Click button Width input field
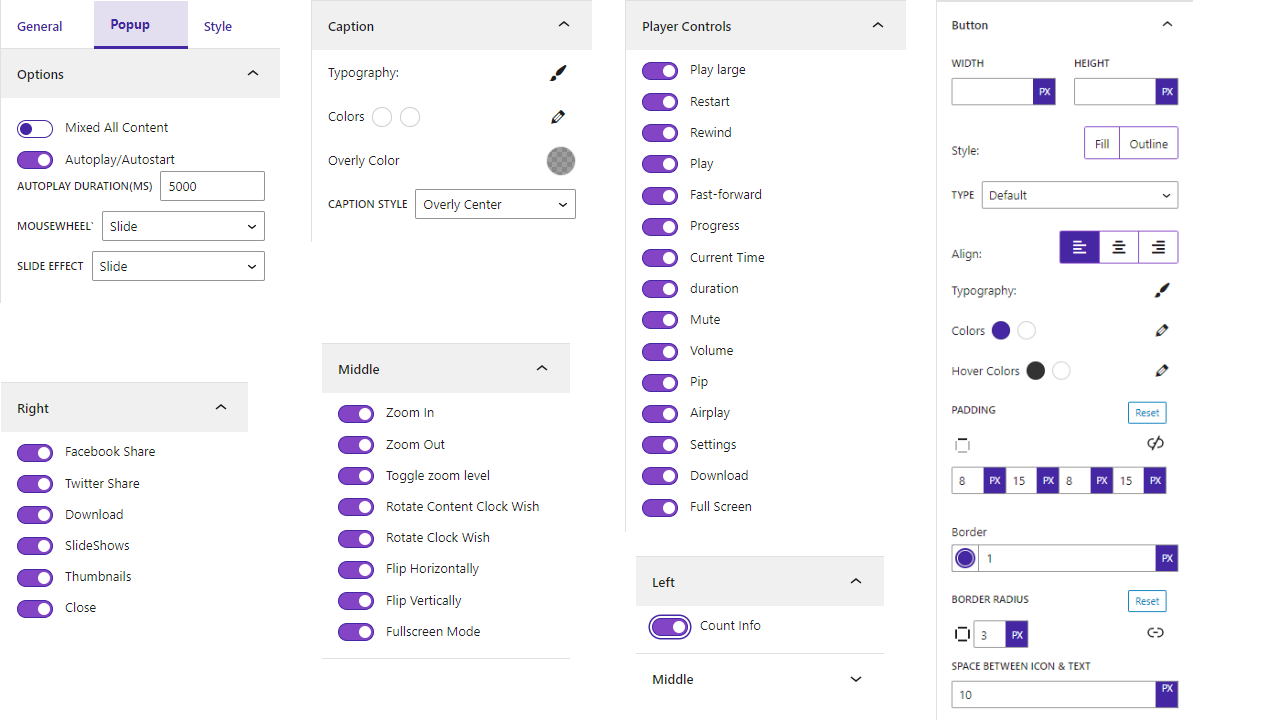The height and width of the screenshot is (720, 1280). pos(993,92)
